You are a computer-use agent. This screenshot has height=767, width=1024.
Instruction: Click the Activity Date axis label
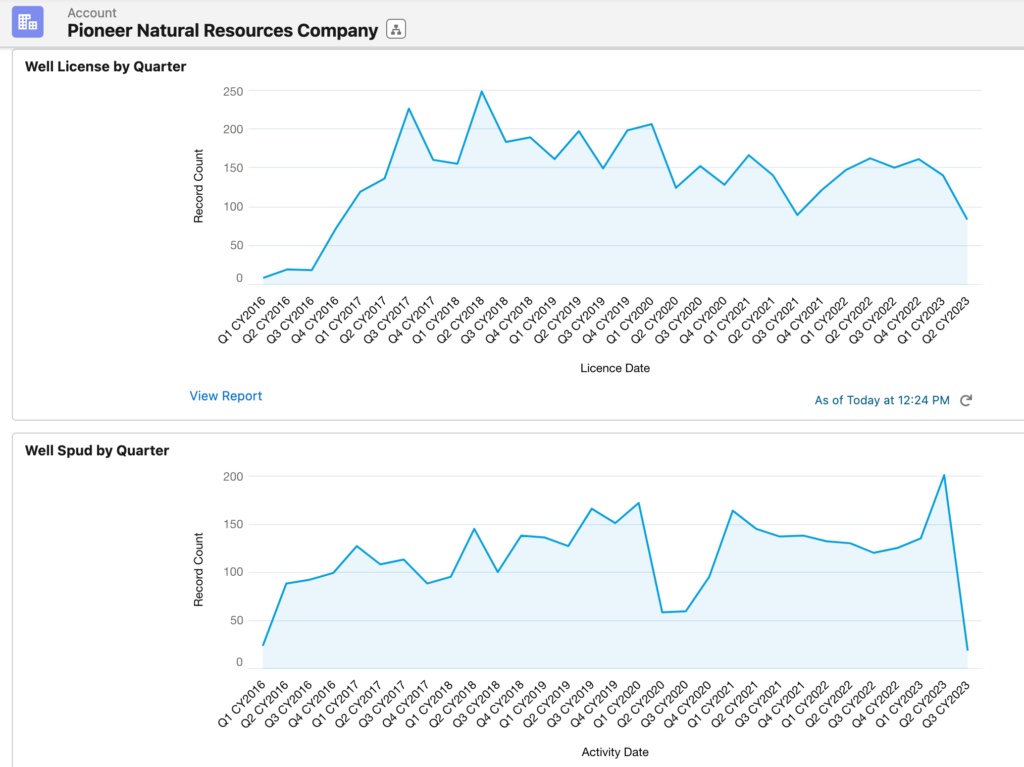pyautogui.click(x=615, y=752)
